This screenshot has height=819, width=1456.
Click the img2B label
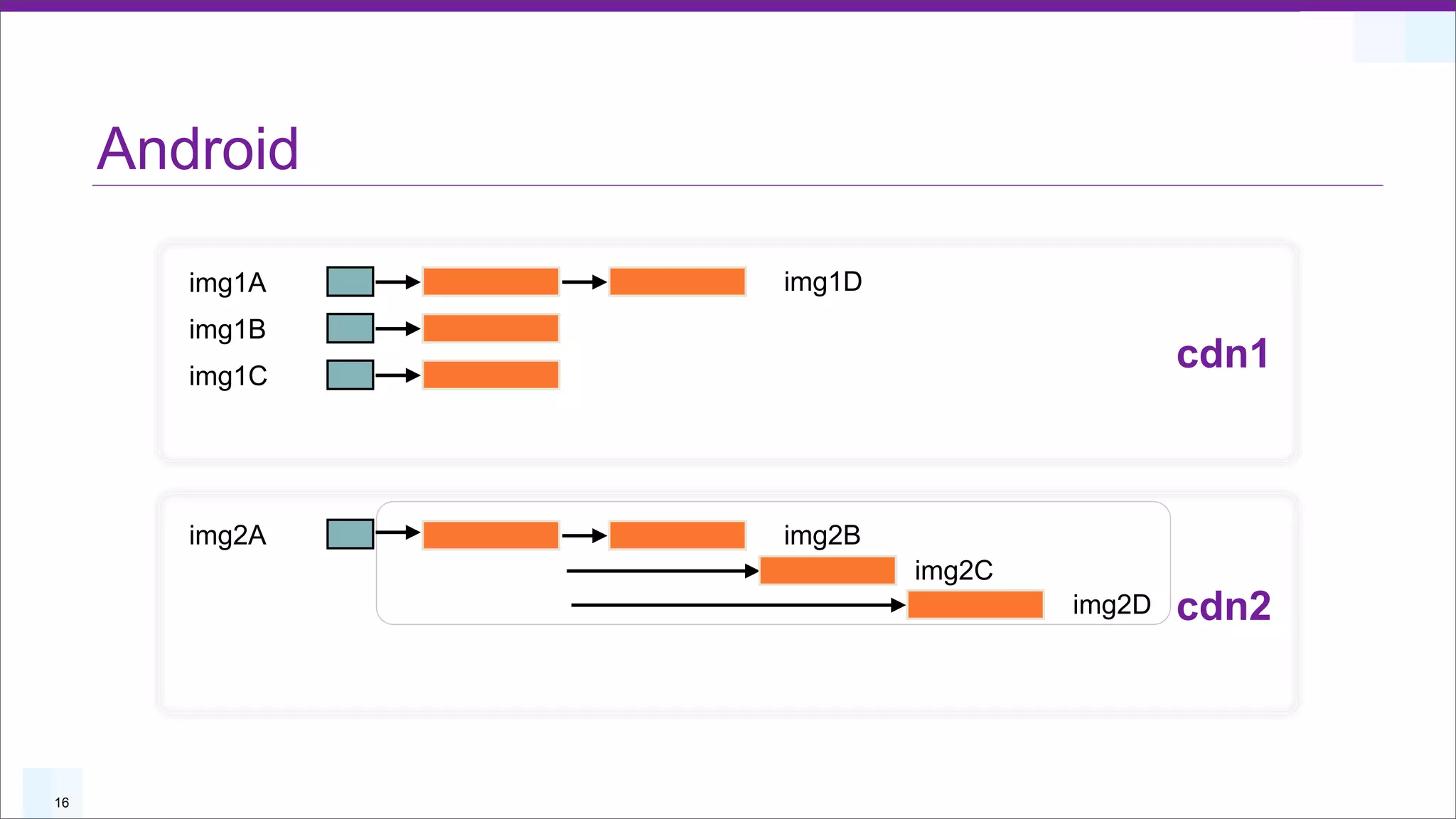tap(822, 535)
